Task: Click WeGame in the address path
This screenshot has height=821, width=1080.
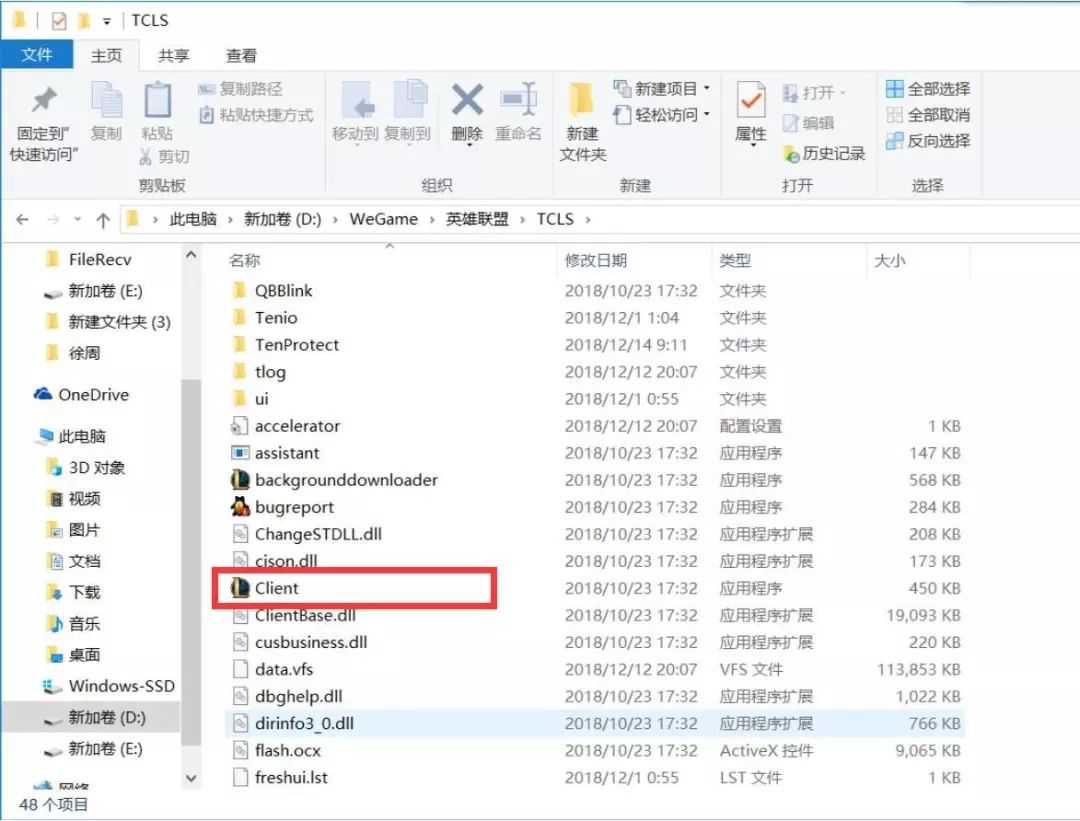Action: pyautogui.click(x=383, y=219)
